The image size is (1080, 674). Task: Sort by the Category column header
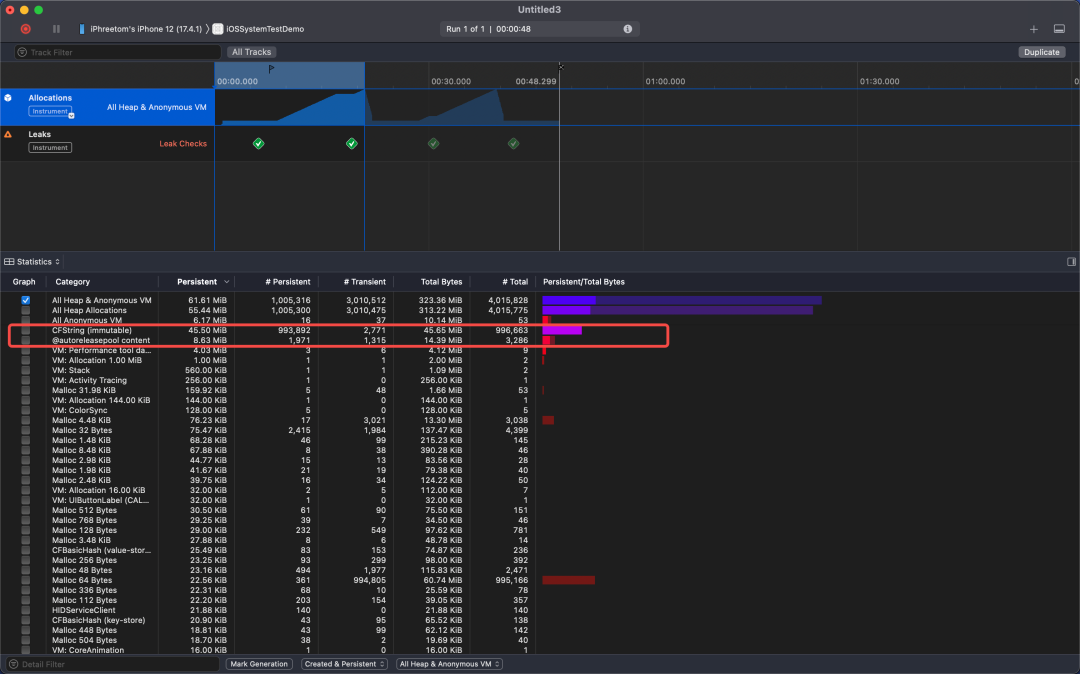pyautogui.click(x=72, y=282)
